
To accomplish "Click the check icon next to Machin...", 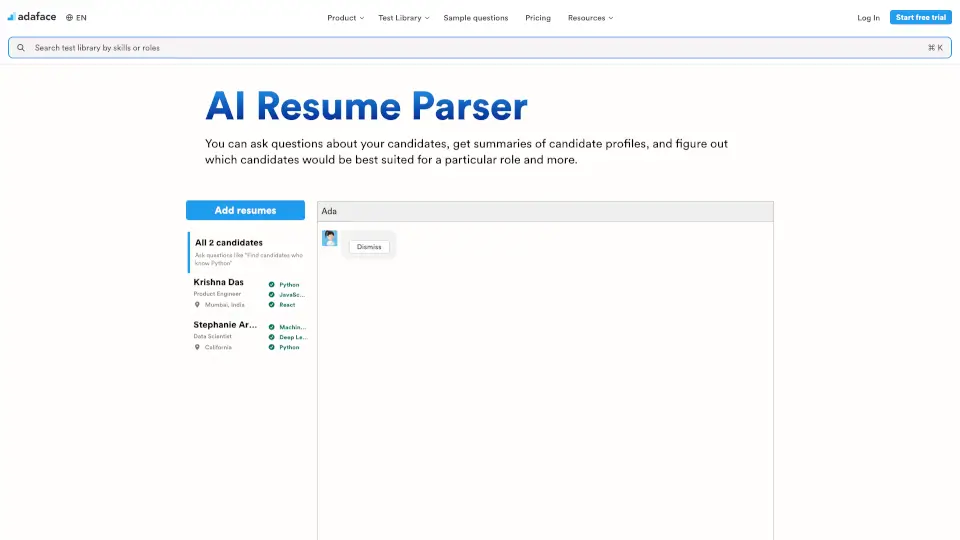I will [x=271, y=327].
